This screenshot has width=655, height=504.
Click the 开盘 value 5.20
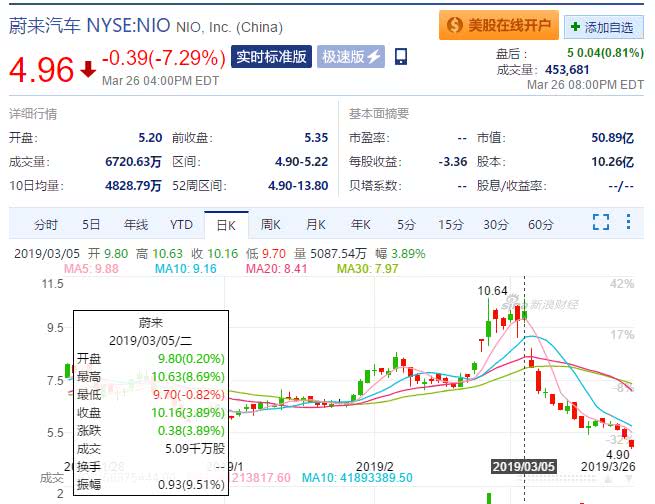(x=150, y=138)
